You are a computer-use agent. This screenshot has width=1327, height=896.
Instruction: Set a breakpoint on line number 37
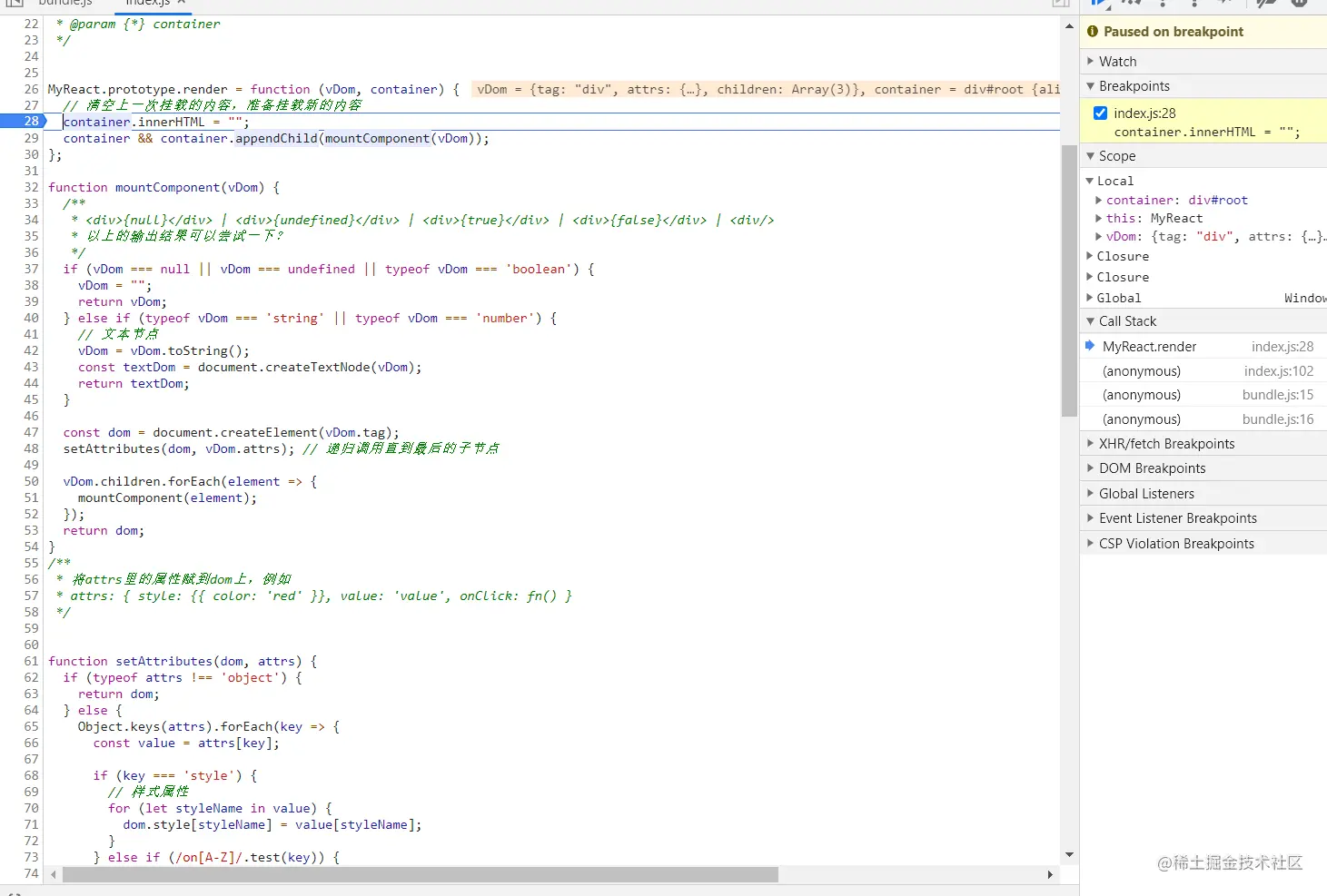[31, 269]
